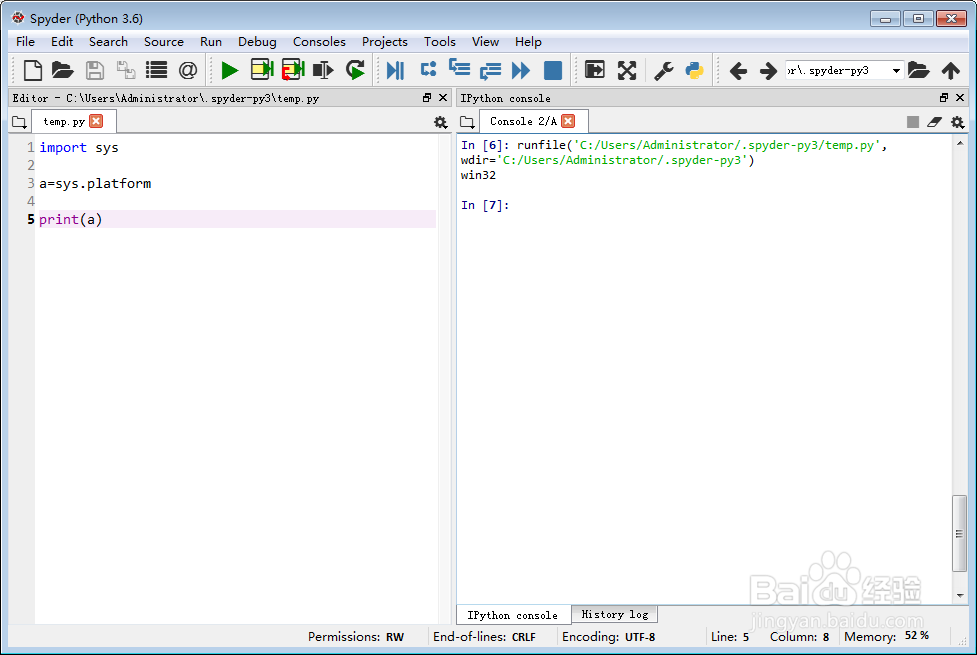Open the Edit menu
977x655 pixels.
(x=62, y=42)
